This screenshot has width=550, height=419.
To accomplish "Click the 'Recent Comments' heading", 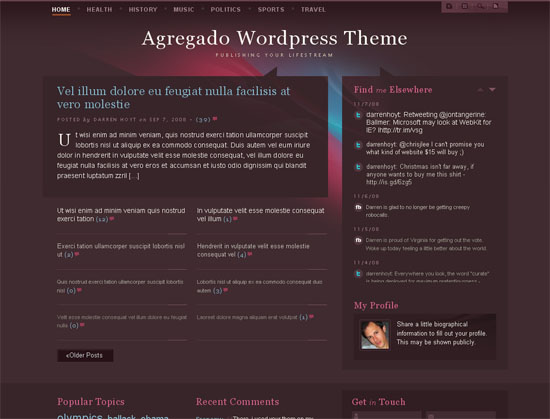I will pos(237,402).
